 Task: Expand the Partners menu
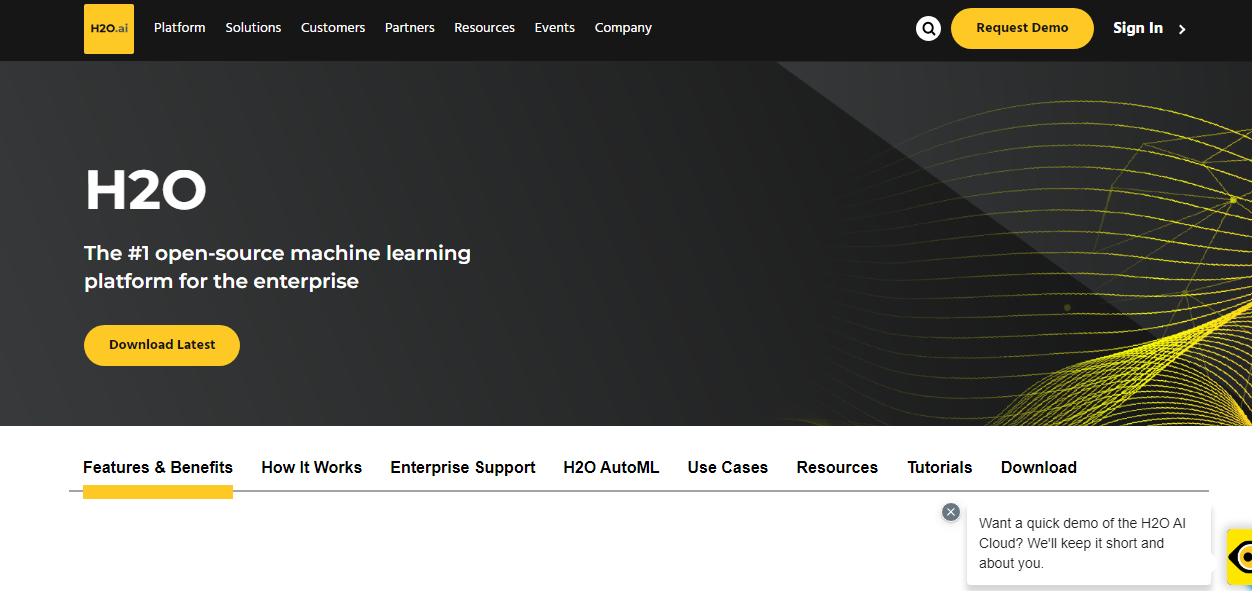coord(410,28)
